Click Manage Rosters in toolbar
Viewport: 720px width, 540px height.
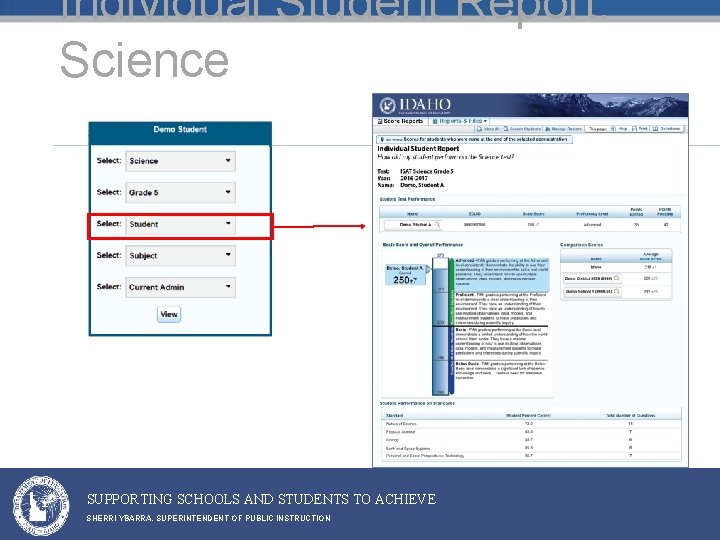563,129
